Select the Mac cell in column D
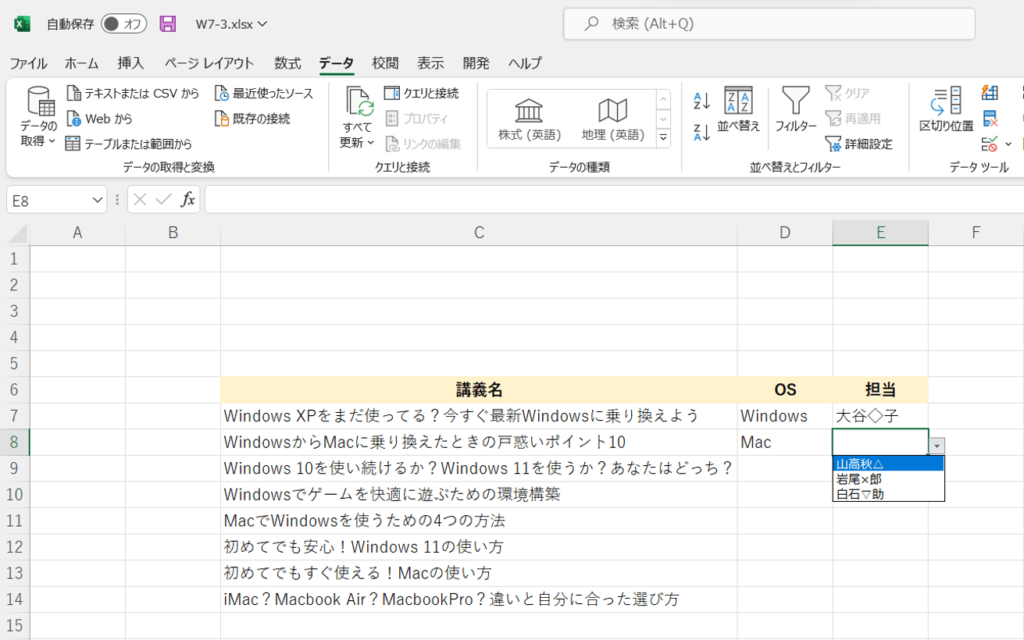1024x640 pixels. click(785, 442)
